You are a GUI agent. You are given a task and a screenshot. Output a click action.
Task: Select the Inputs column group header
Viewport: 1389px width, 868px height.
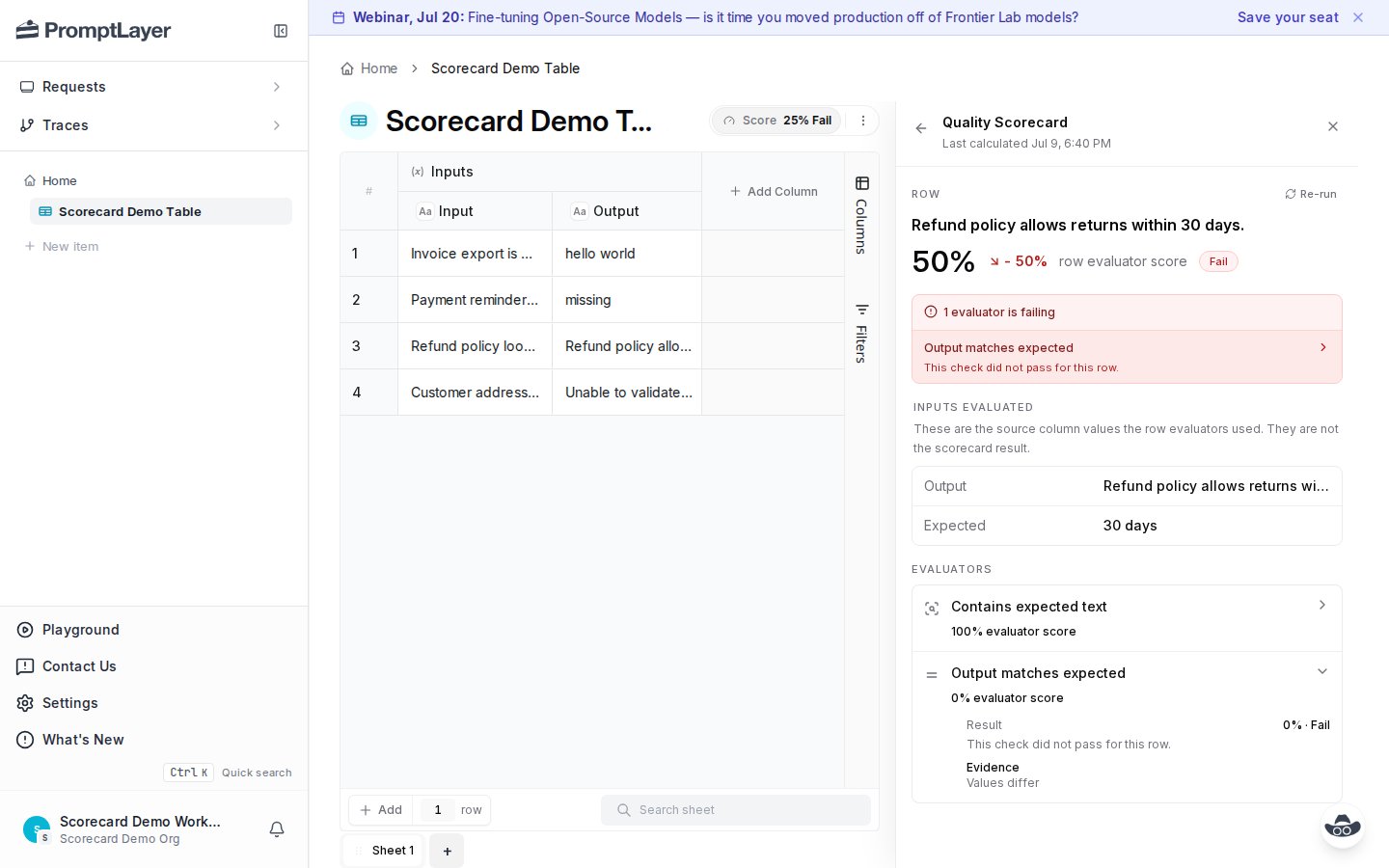pyautogui.click(x=550, y=172)
